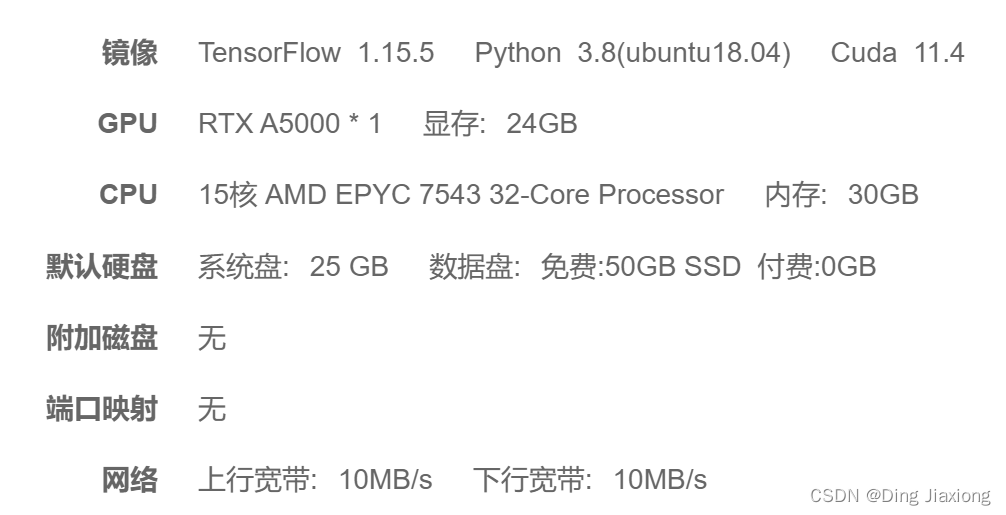Image resolution: width=1006 pixels, height=515 pixels.
Task: Click 上行宽带: 10MB/s value
Action: (316, 480)
